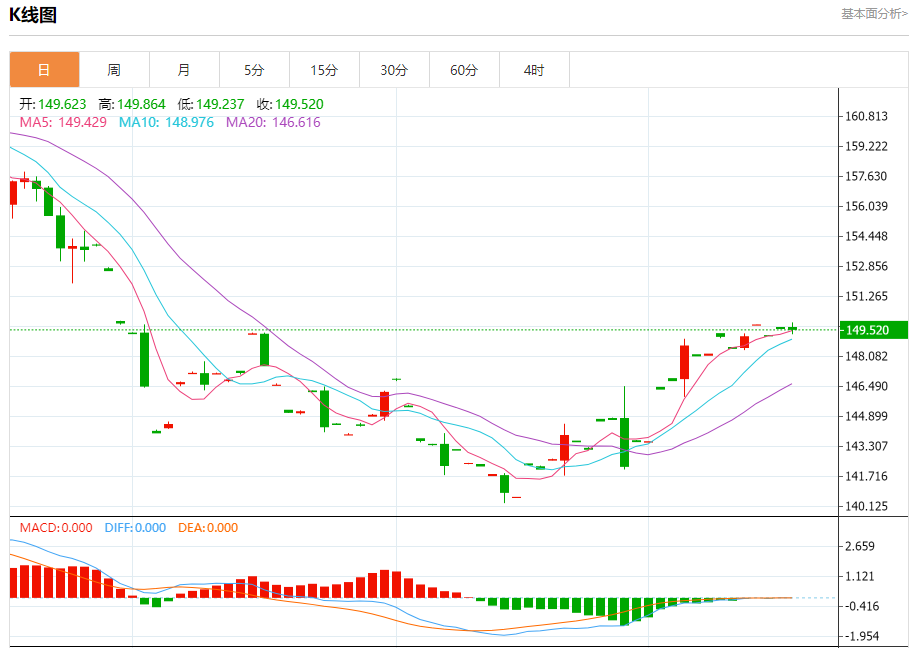Click the MA5: 149.429 indicator label
This screenshot has height=648, width=914.
pos(64,122)
